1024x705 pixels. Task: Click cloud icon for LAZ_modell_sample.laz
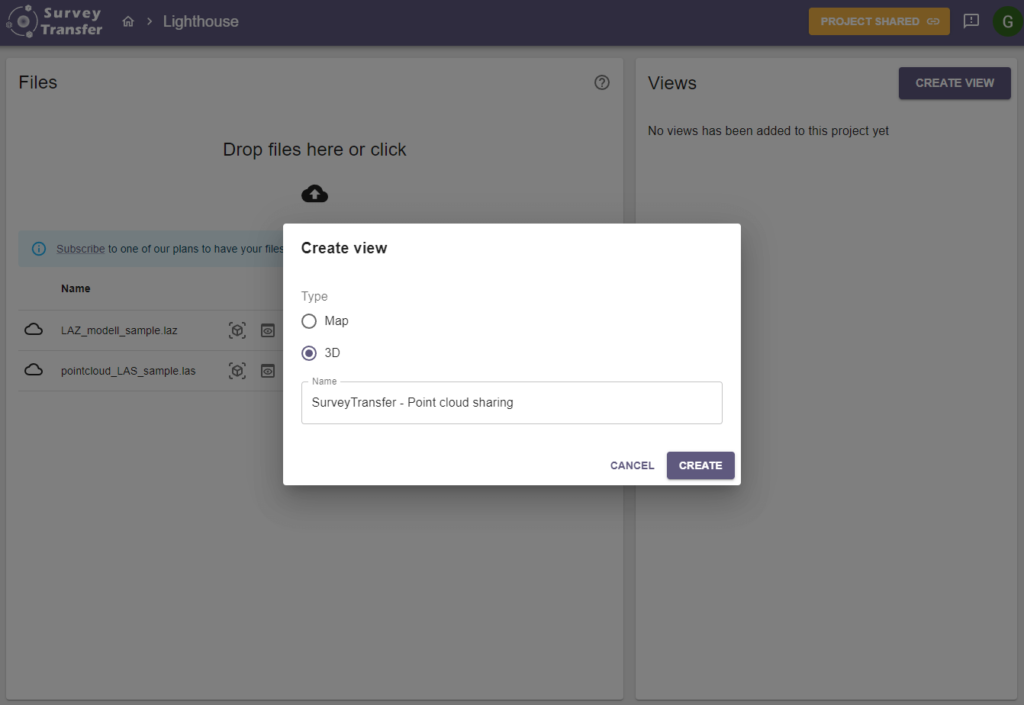pyautogui.click(x=34, y=330)
